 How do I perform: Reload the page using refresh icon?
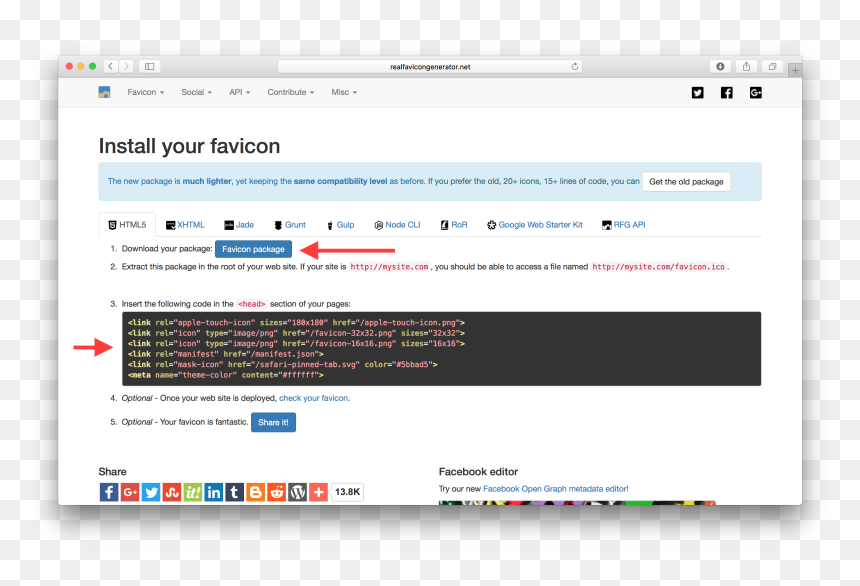(x=575, y=66)
